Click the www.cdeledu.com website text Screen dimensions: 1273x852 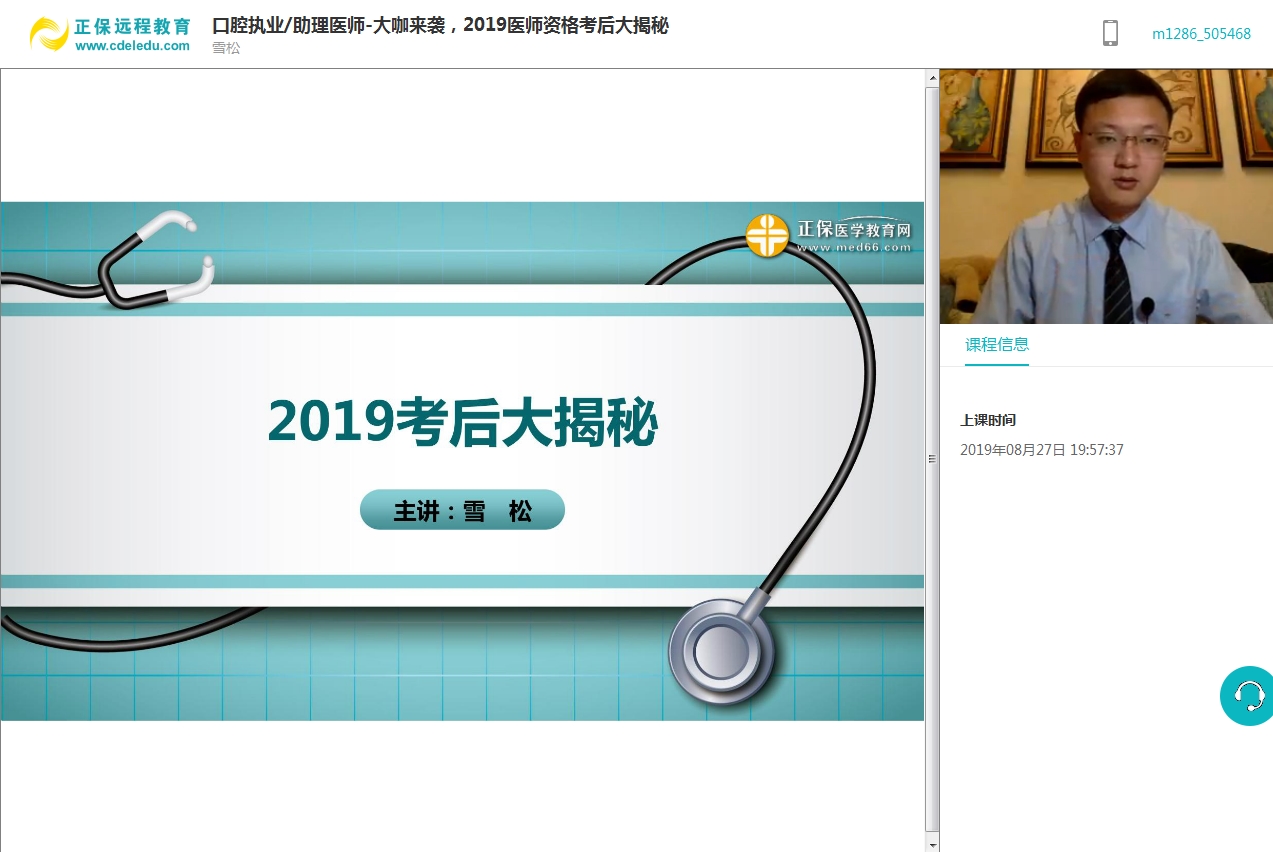pyautogui.click(x=132, y=46)
